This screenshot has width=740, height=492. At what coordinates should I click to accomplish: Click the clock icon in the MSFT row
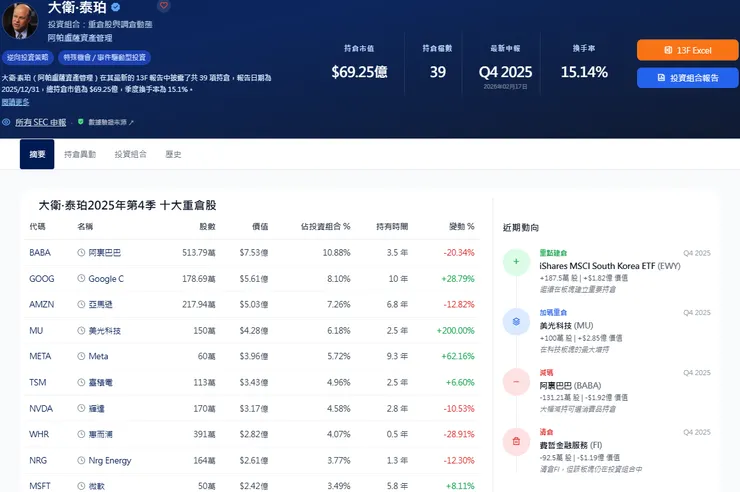[81, 486]
